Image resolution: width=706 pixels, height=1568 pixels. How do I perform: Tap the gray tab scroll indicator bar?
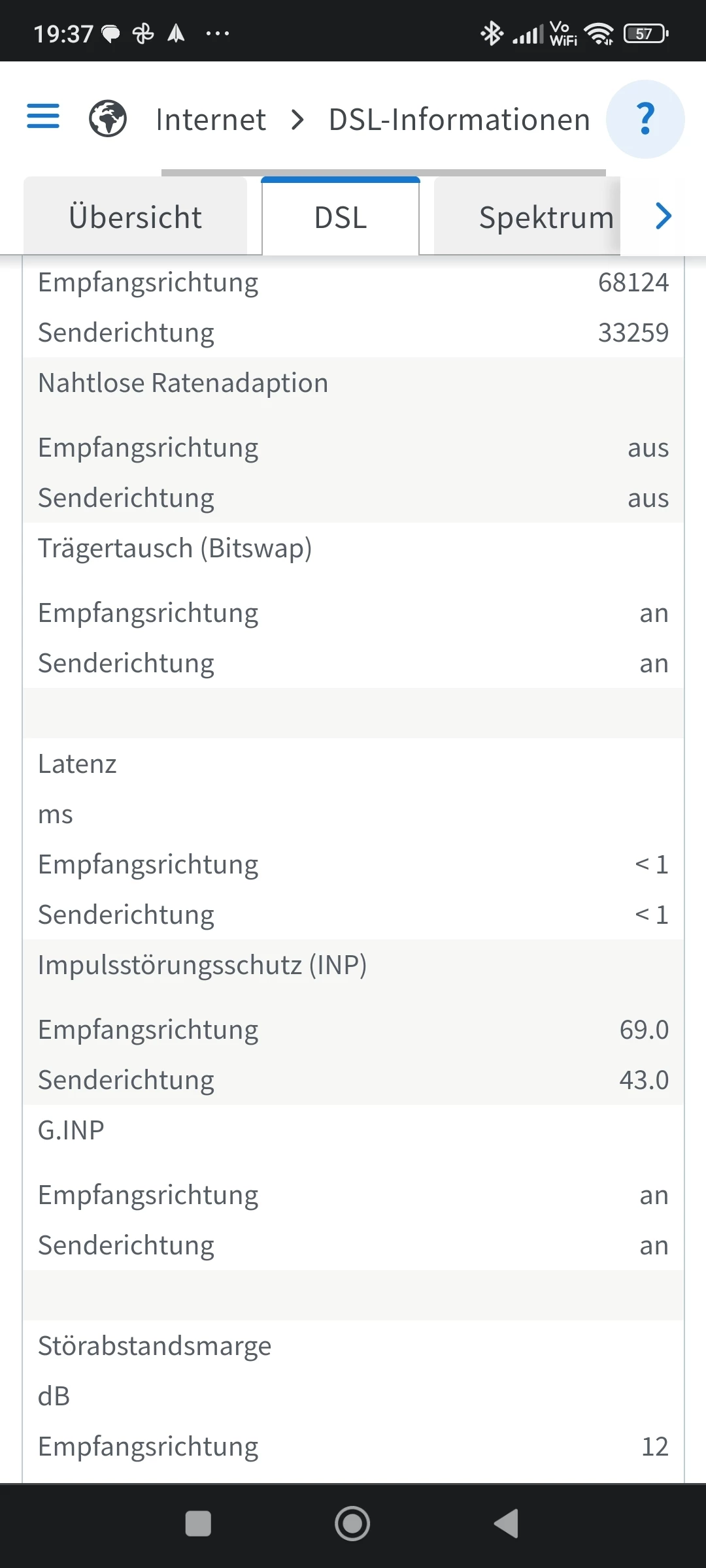(x=383, y=172)
